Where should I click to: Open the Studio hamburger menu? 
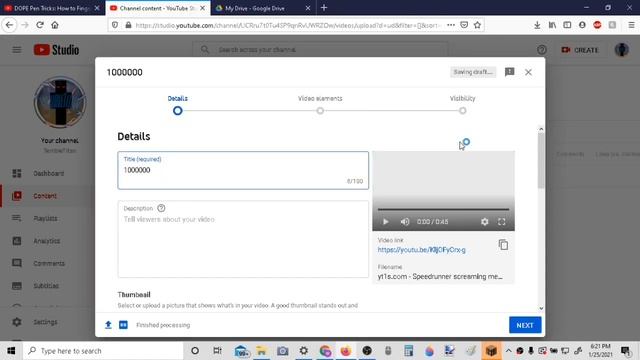coord(17,50)
